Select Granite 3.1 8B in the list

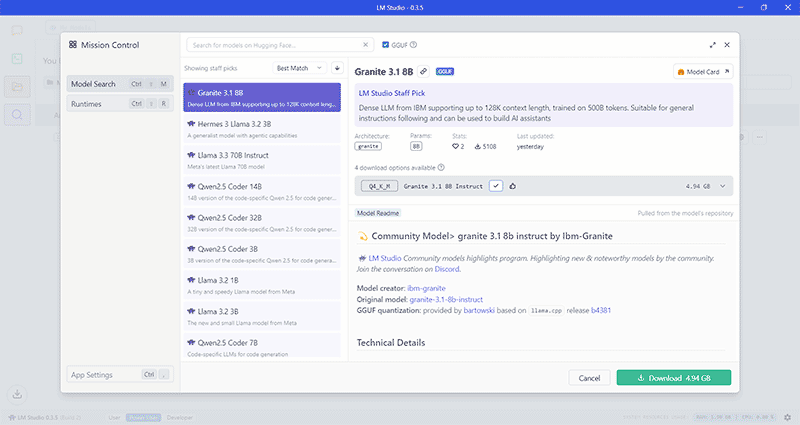262,97
